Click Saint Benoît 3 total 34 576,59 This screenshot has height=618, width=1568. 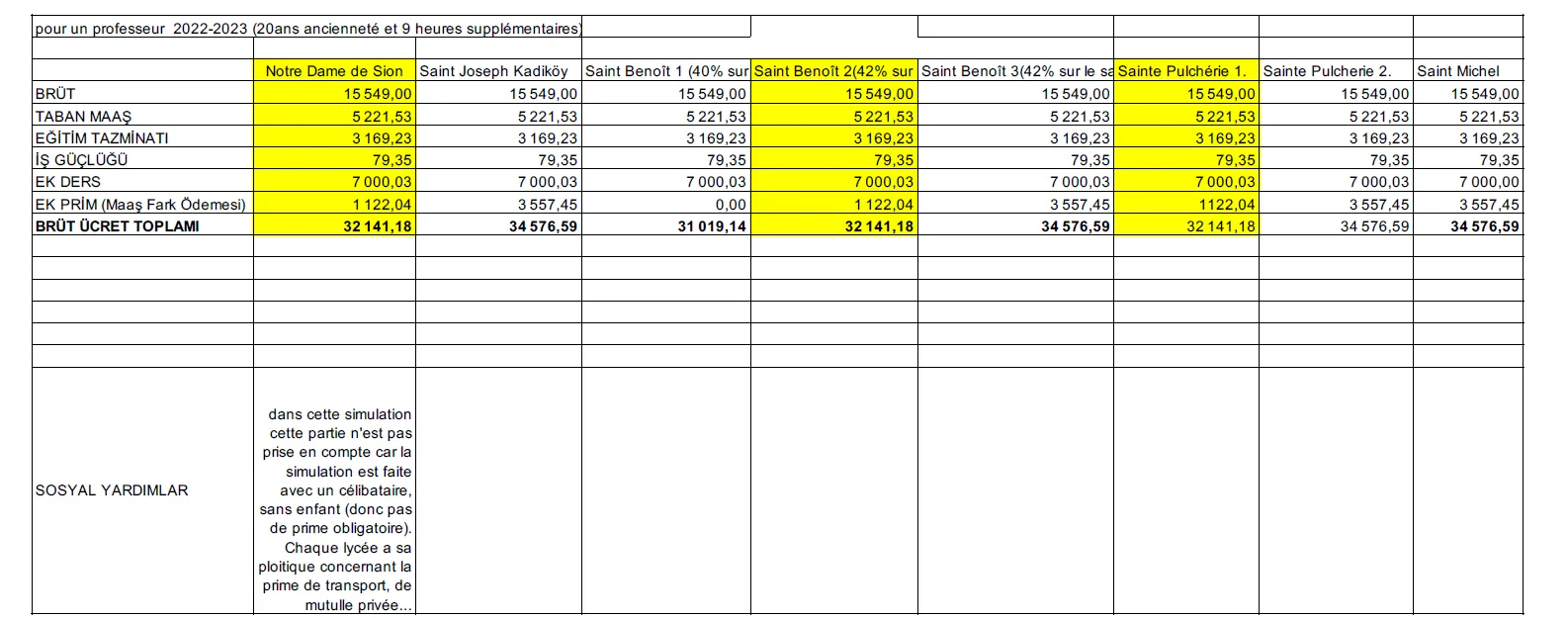[x=1016, y=225]
